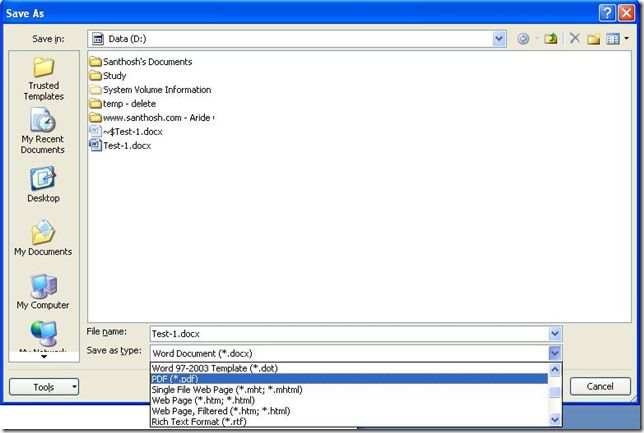Screen dimensions: 644x433
Task: Jump to the Desktop location
Action: (43, 184)
